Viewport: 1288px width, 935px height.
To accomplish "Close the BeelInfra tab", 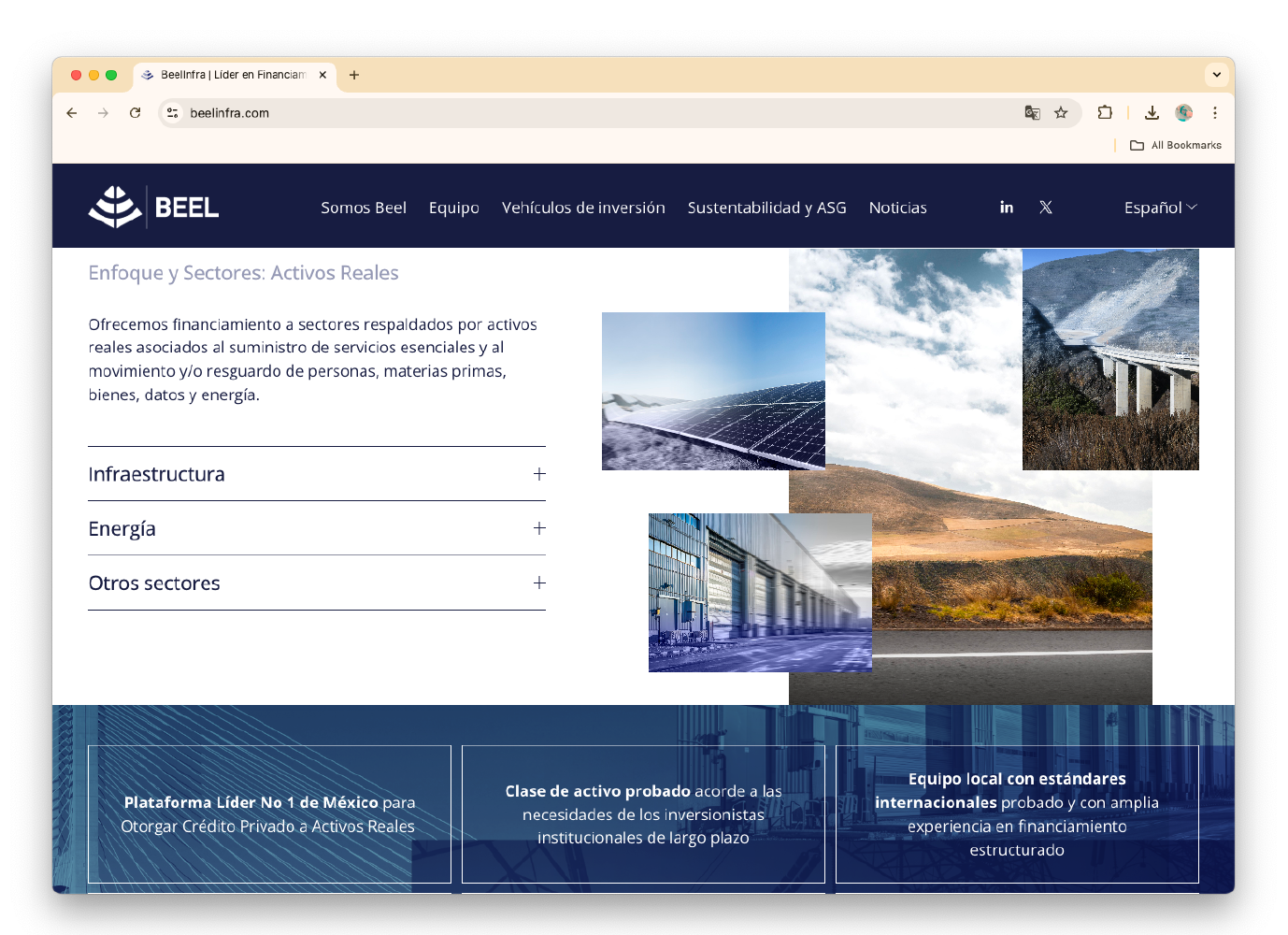I will click(322, 75).
